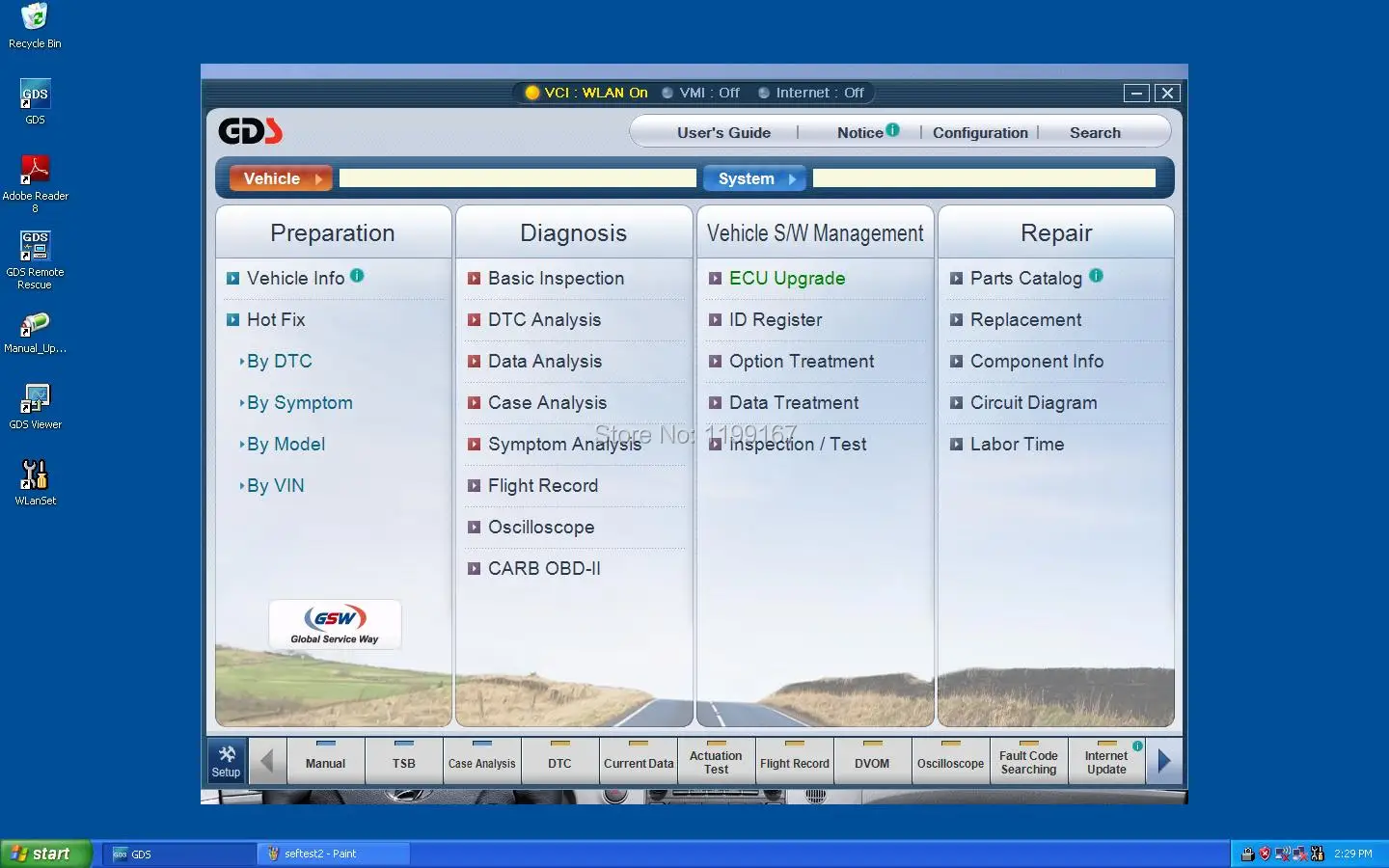Open ID Register under Vehicle S/W Management
Screen dimensions: 1389x868
pyautogui.click(x=776, y=320)
